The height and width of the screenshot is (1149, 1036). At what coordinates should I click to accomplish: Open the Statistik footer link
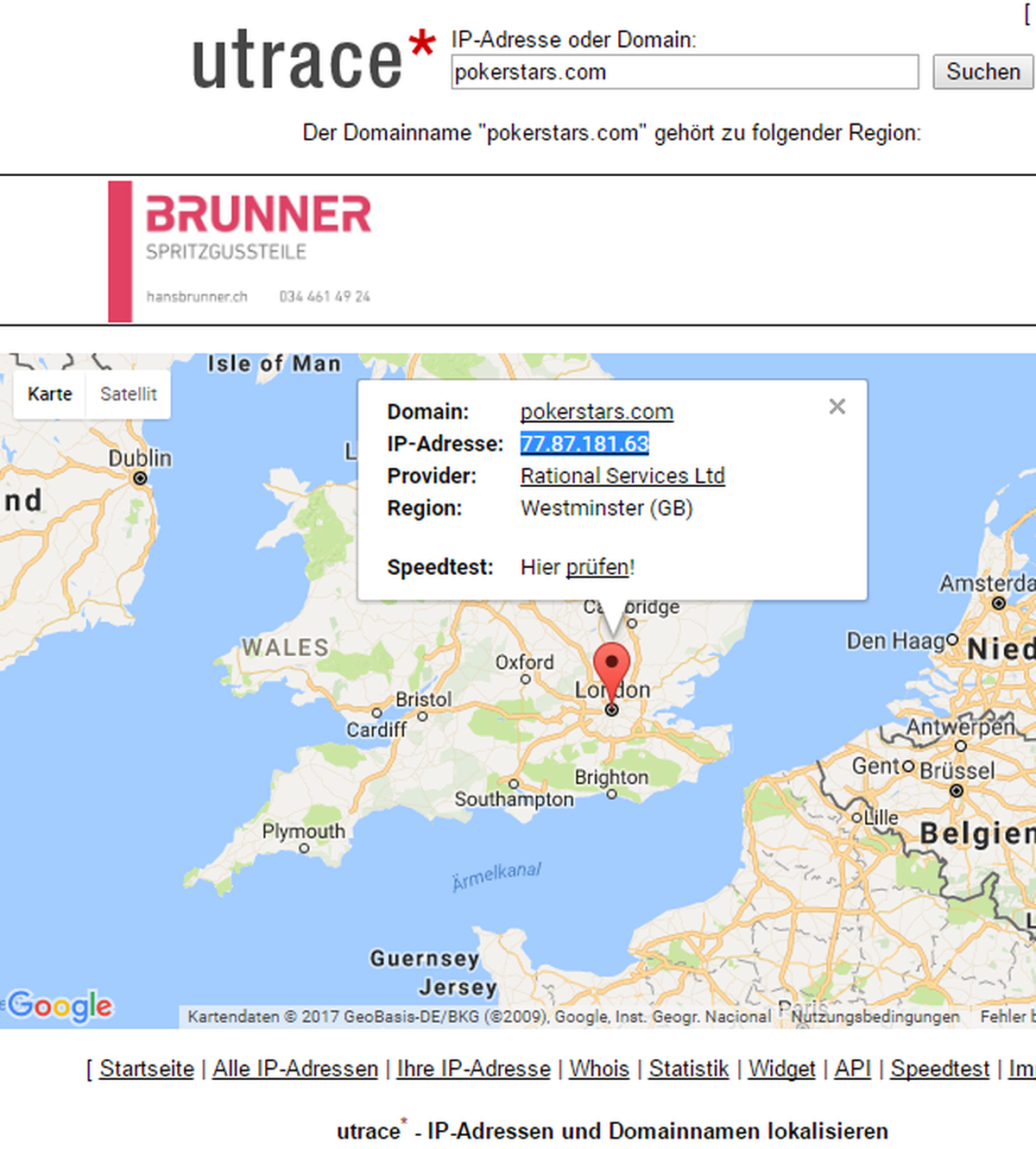[689, 1069]
